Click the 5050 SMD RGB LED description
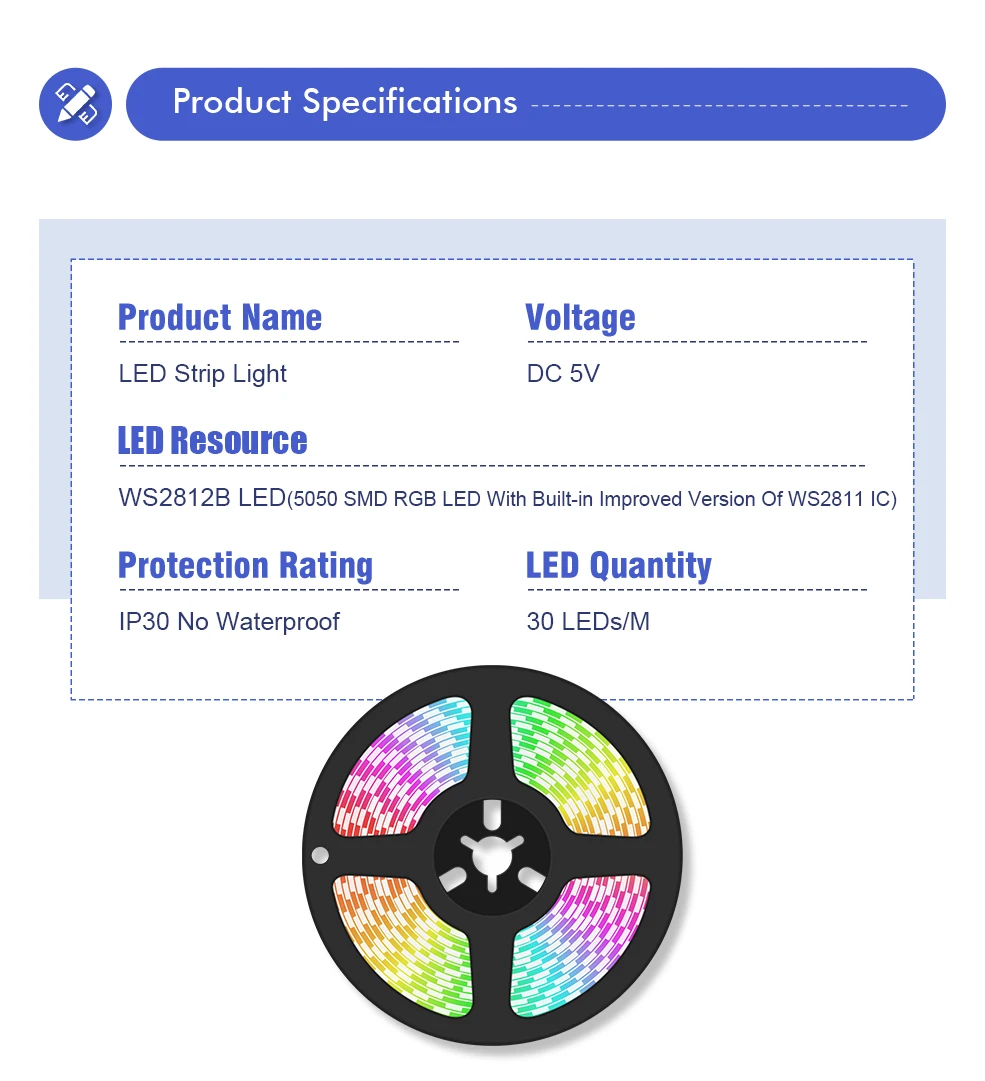 coord(592,499)
